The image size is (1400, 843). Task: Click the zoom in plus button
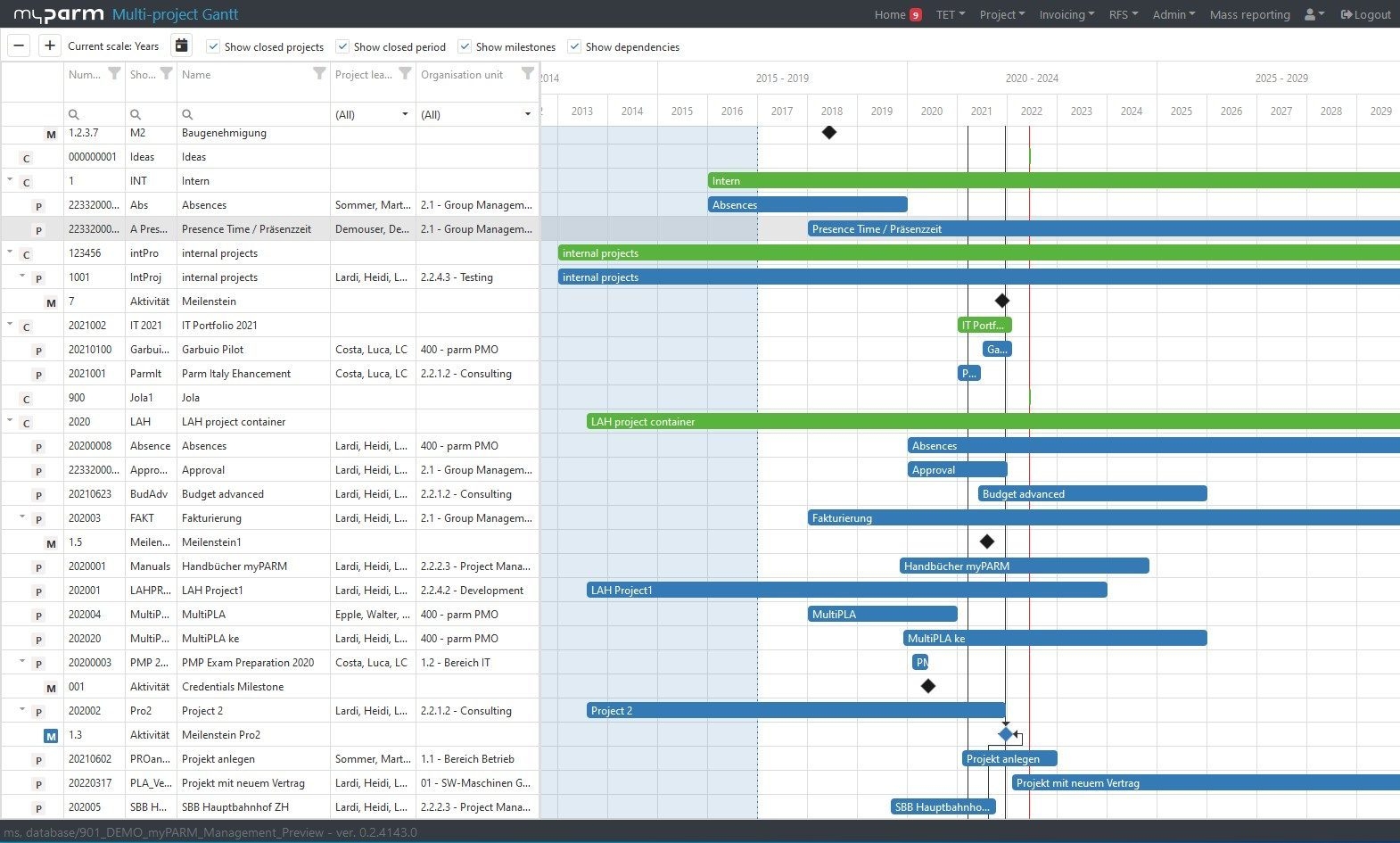[50, 46]
